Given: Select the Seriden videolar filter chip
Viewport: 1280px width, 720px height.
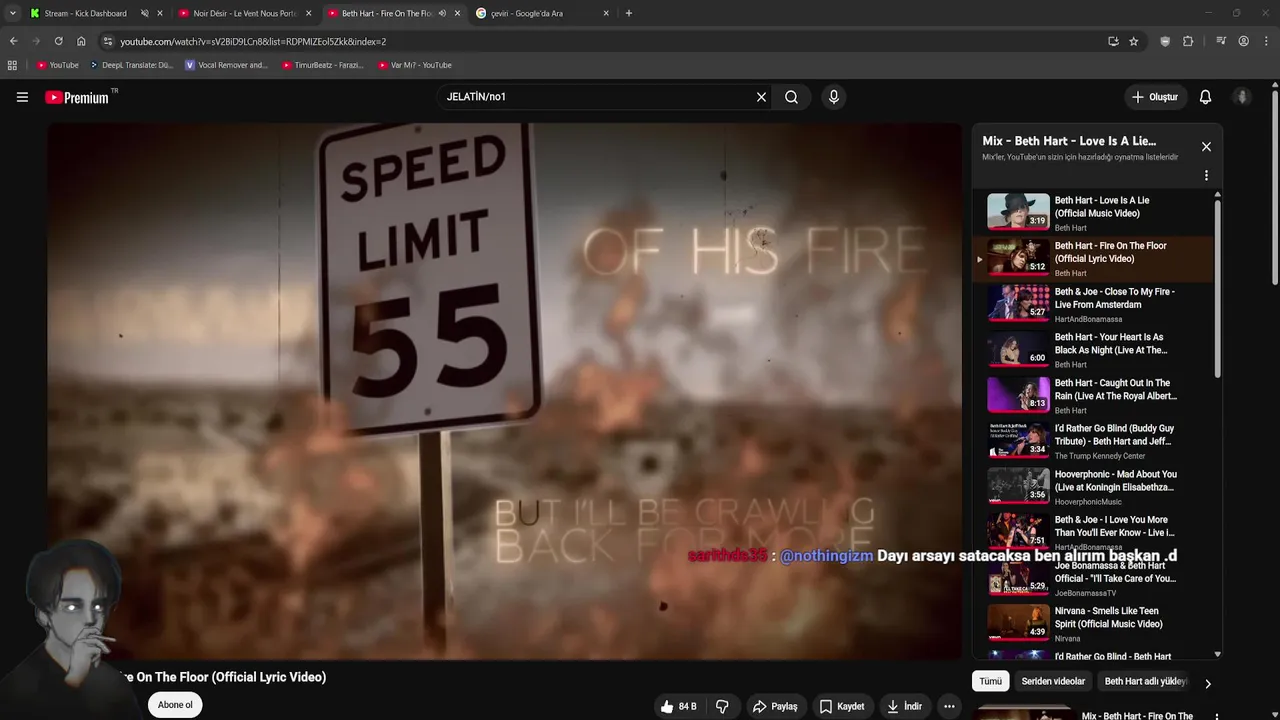Looking at the screenshot, I should pos(1053,681).
